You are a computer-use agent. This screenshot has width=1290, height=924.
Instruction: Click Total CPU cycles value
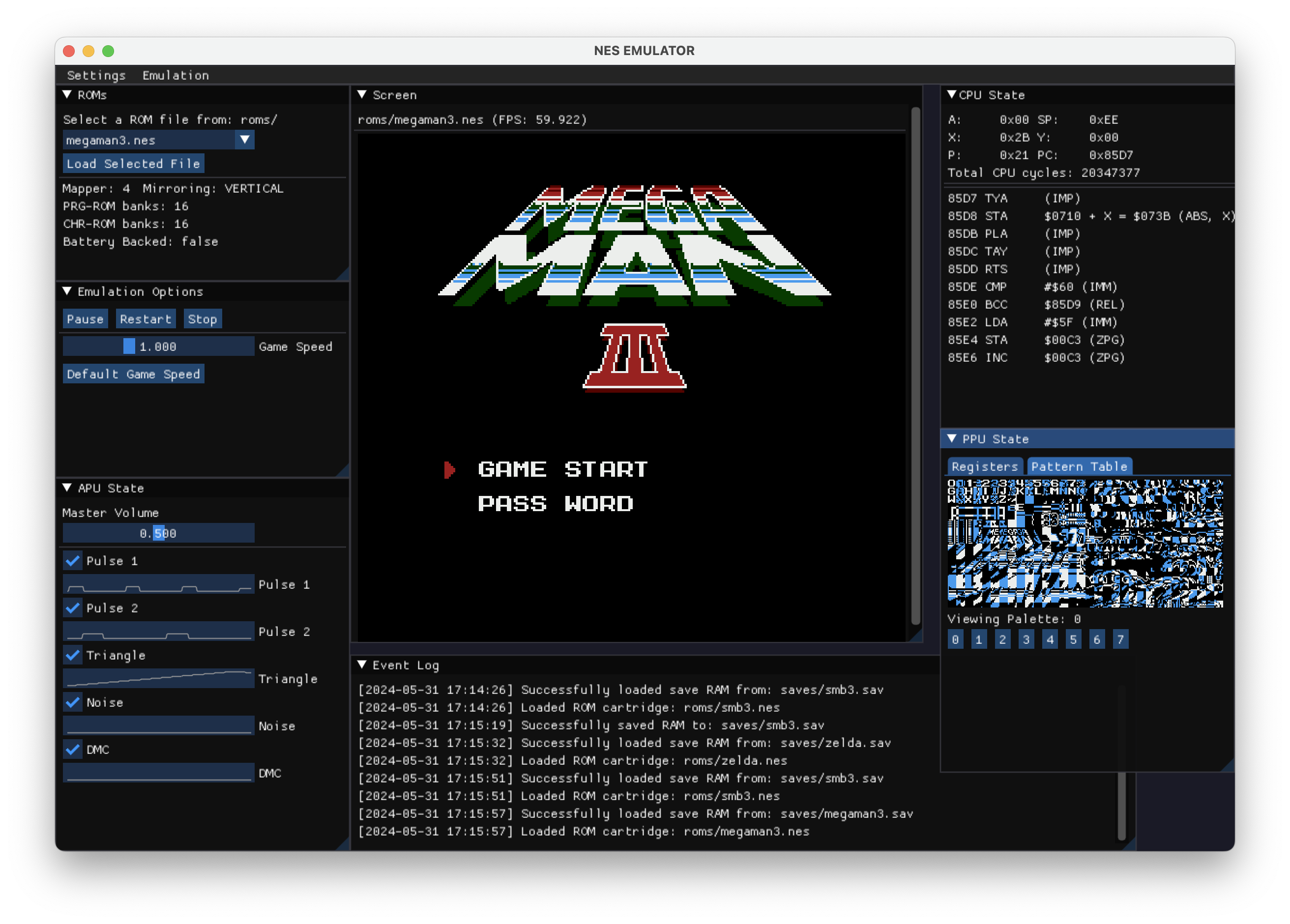click(1110, 173)
